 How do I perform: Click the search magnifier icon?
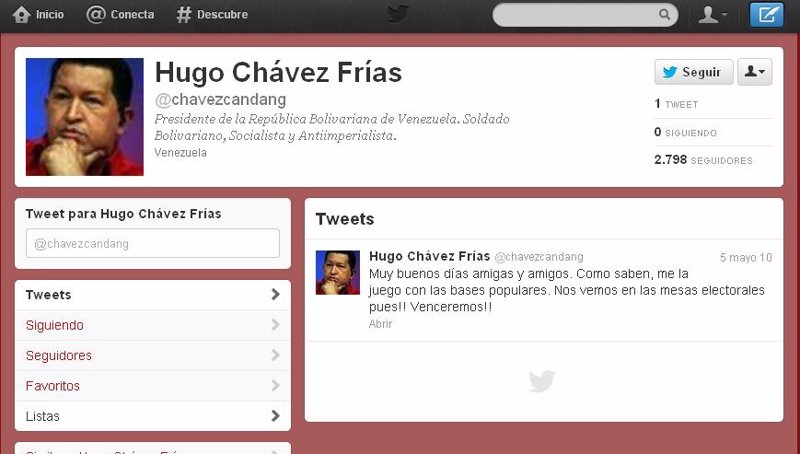[x=664, y=14]
